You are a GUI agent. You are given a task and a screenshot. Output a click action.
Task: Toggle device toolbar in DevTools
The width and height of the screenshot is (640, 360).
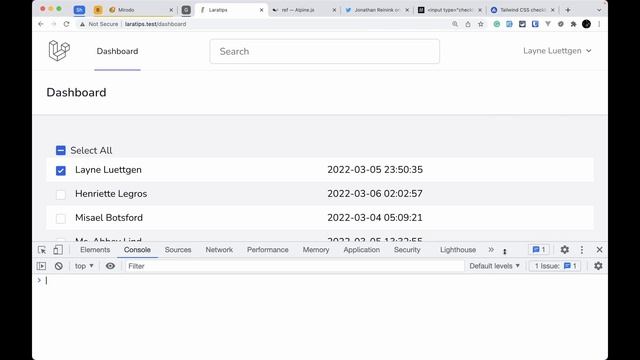58,250
